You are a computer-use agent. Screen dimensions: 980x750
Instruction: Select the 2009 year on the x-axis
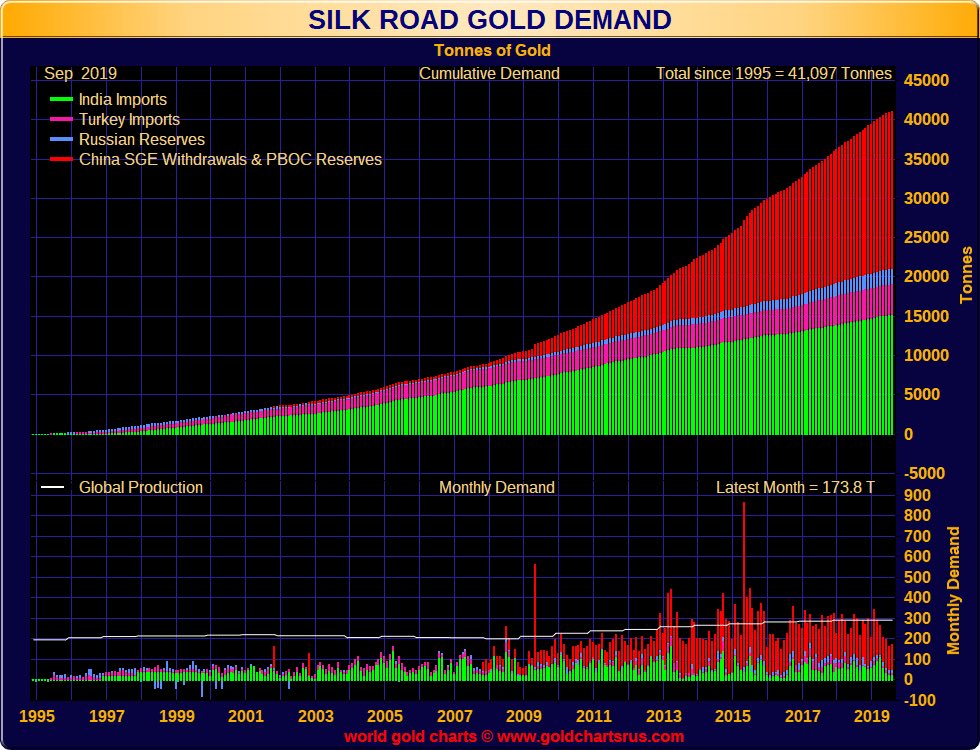click(524, 716)
